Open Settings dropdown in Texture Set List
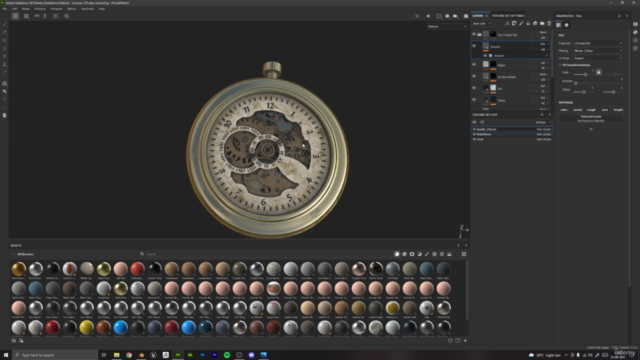This screenshot has width=640, height=360. [543, 122]
